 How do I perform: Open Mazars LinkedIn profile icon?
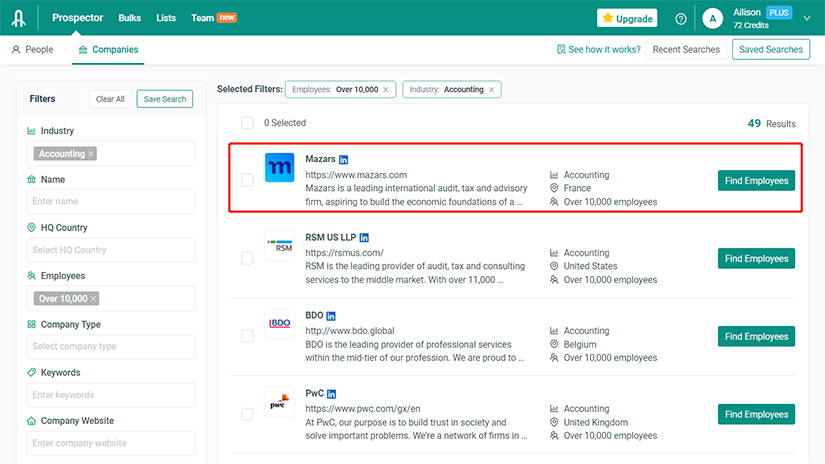tap(344, 159)
